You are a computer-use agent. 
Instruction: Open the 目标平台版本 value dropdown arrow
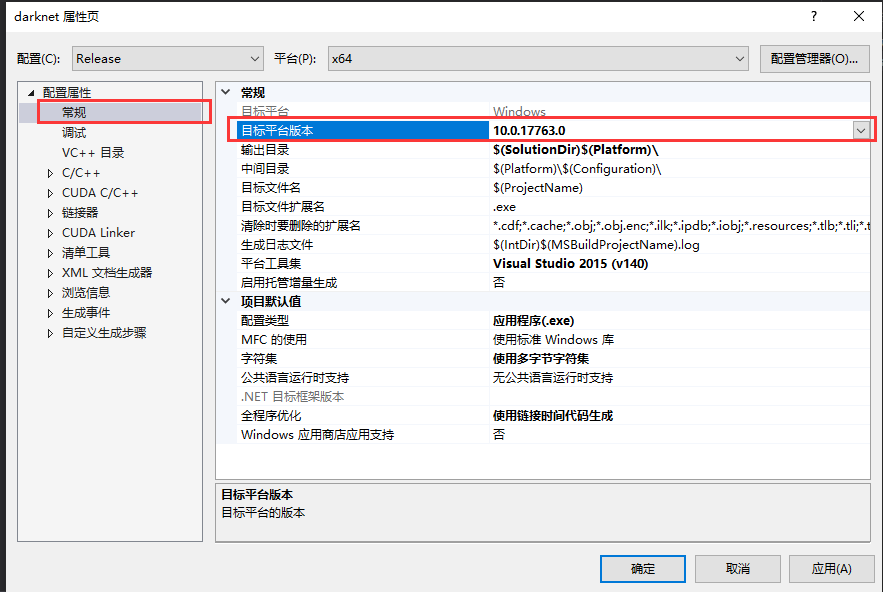860,131
